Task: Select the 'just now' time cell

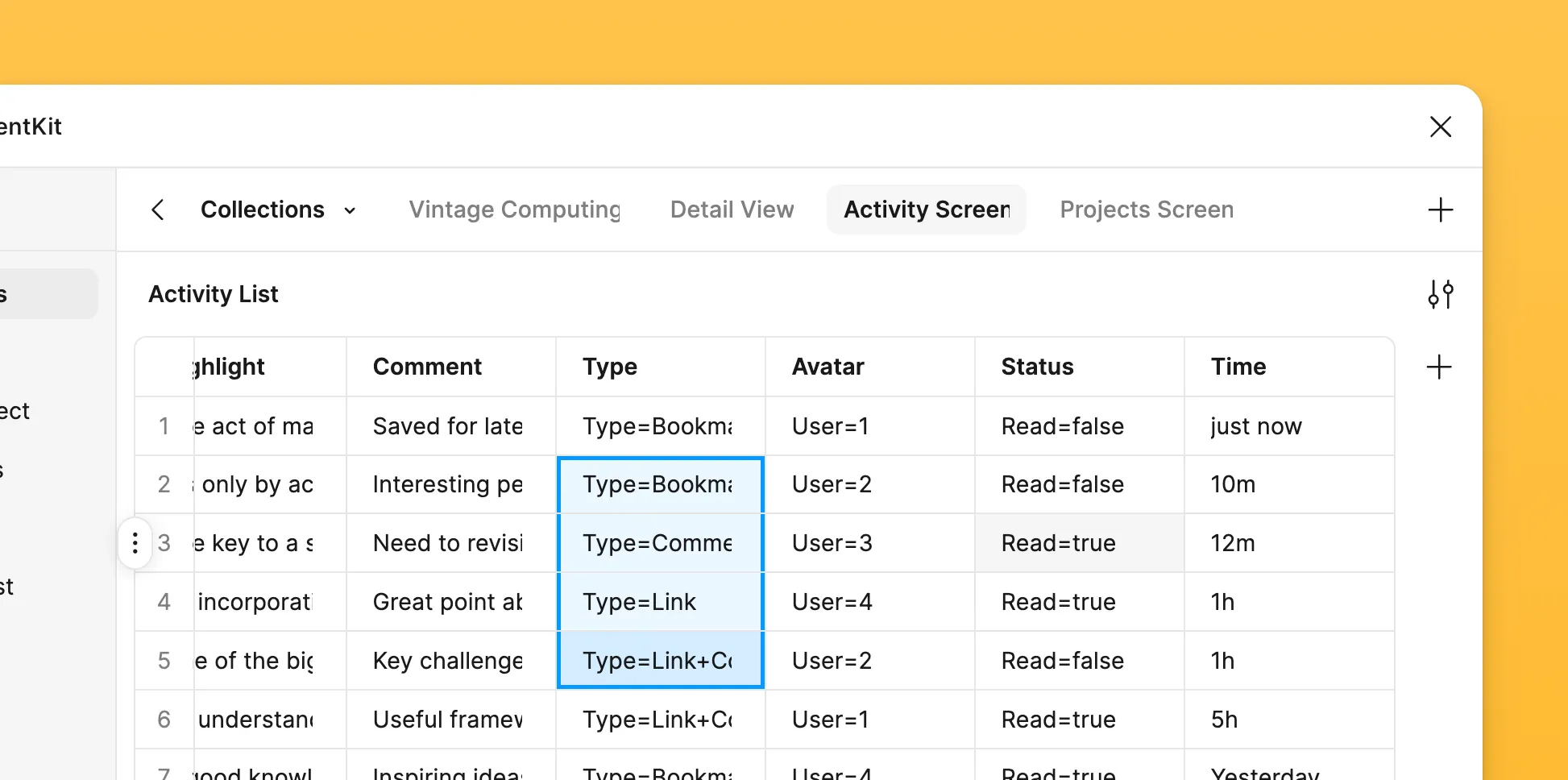Action: 1256,426
